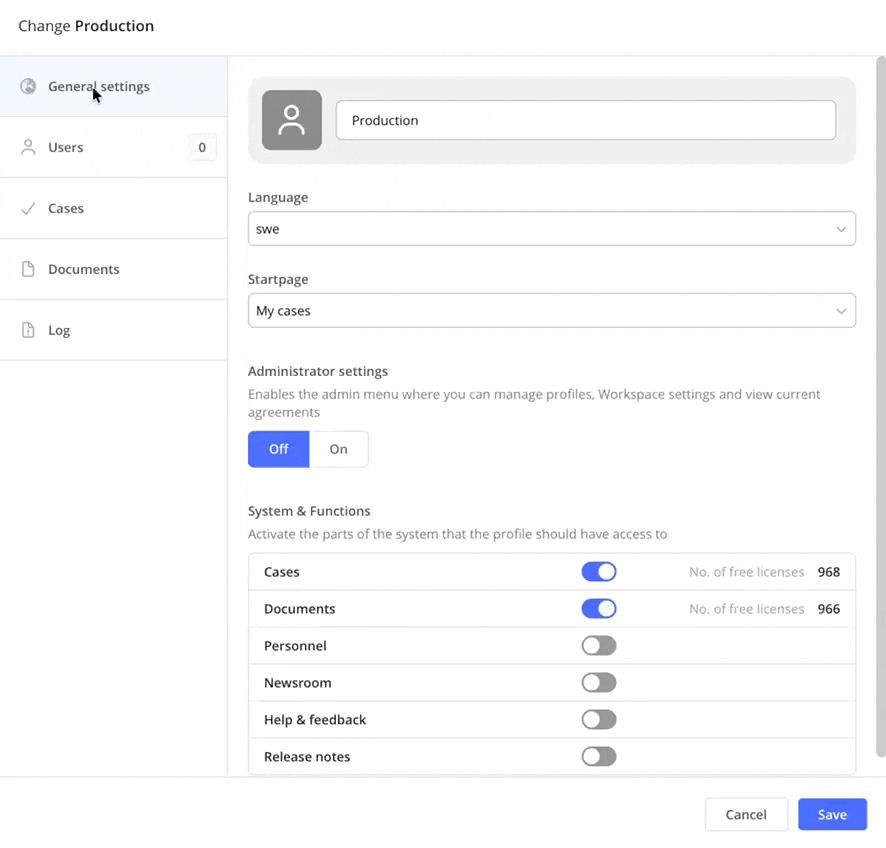Click the globe icon beside General settings

[x=28, y=87]
